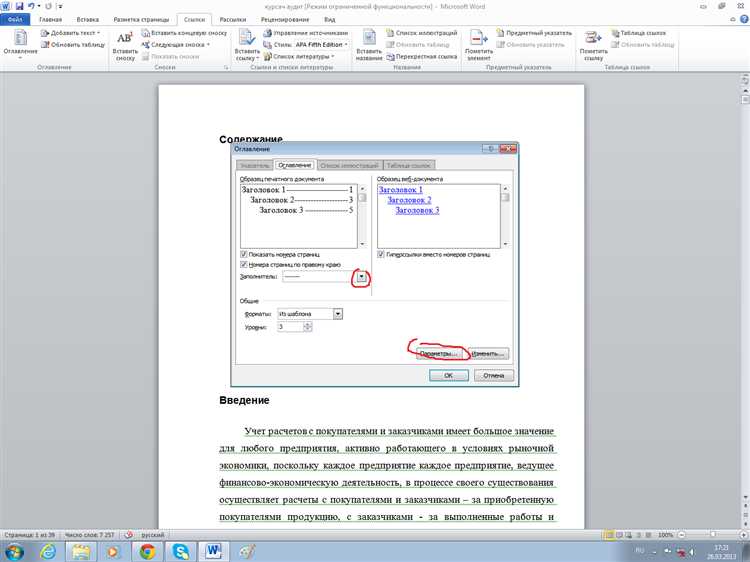
Task: Switch to the Главная ribbon tab
Action: (51, 20)
